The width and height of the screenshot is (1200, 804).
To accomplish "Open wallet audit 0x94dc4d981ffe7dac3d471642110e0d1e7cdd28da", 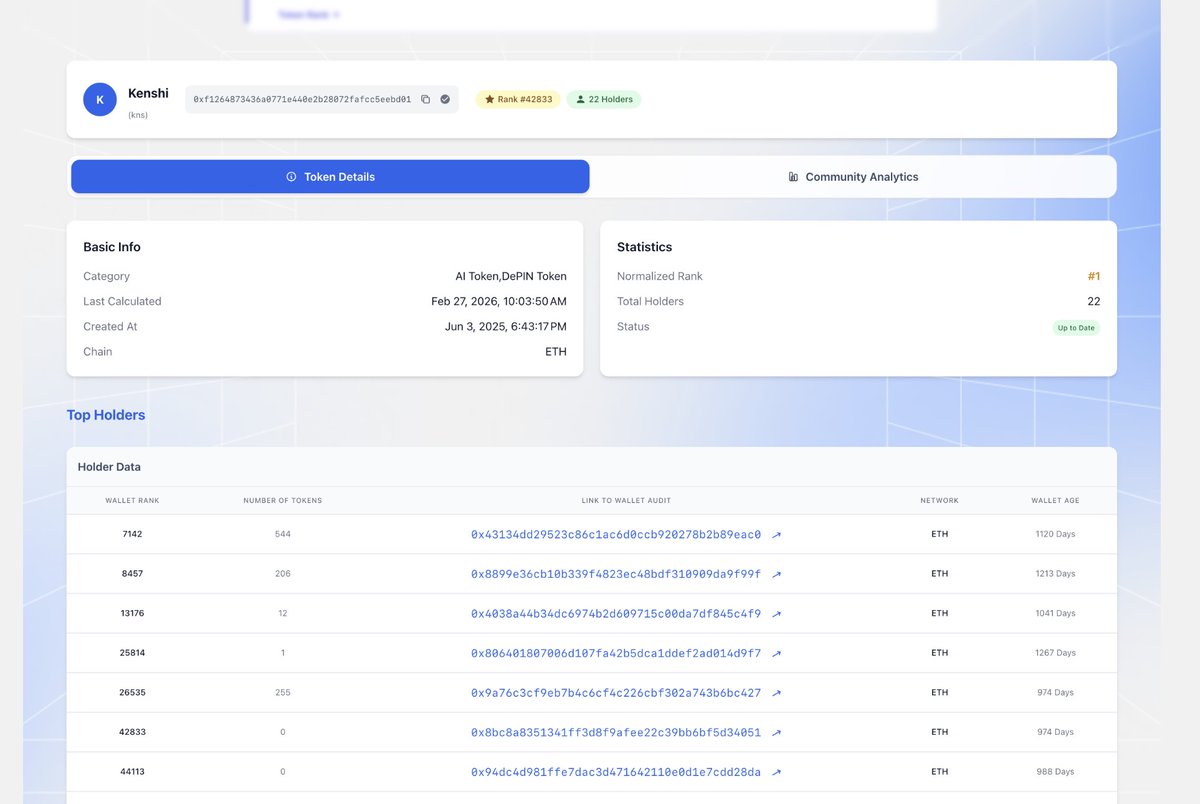I will (x=616, y=772).
